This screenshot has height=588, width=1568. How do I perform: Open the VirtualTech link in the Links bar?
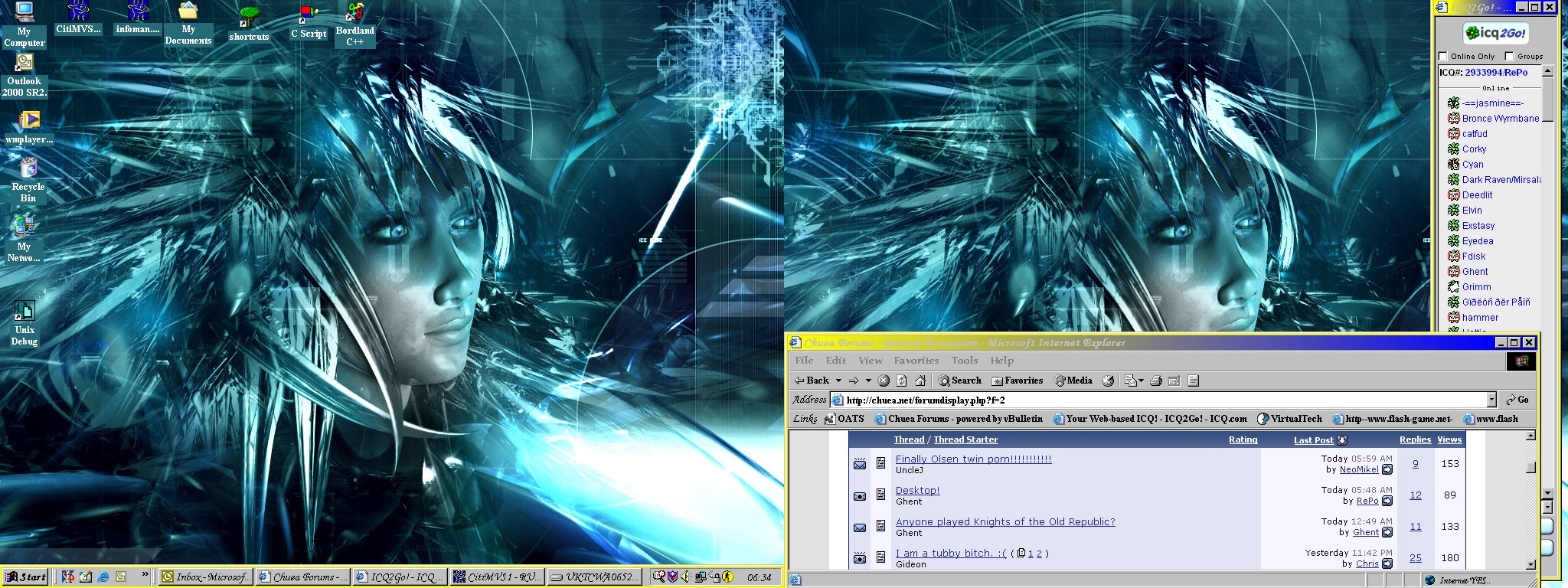(x=1289, y=419)
